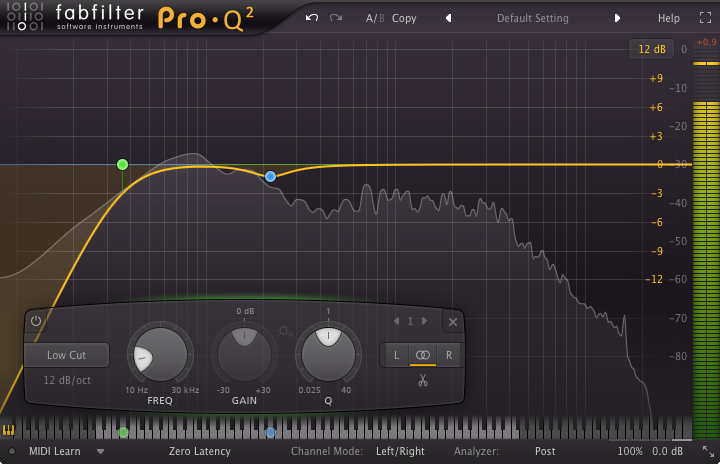This screenshot has width=720, height=464.
Task: Set band to stereo linked circles
Action: click(423, 355)
